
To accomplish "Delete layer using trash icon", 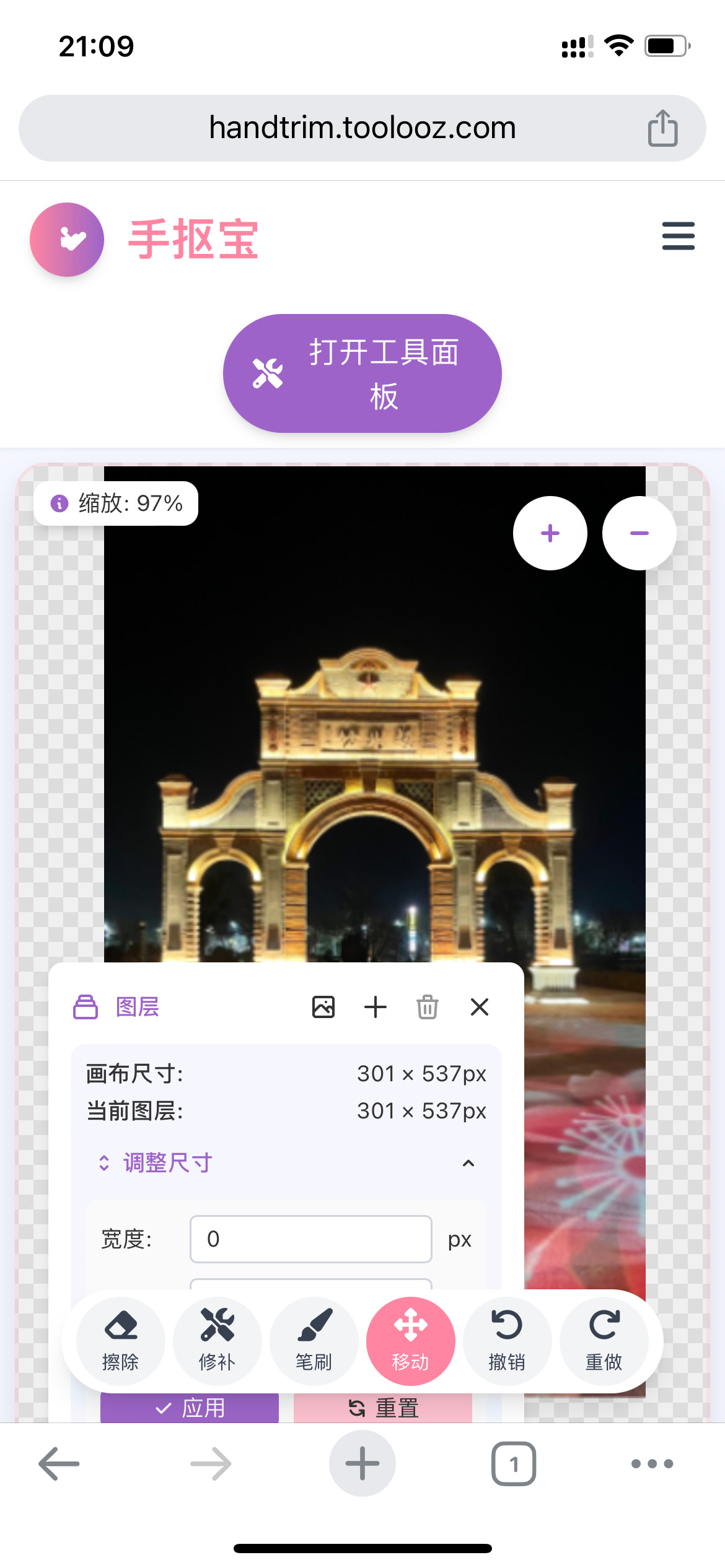I will point(428,1007).
